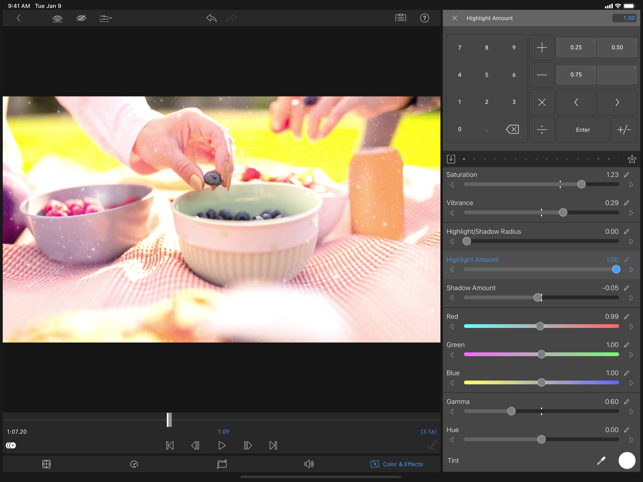Viewport: 643px width, 482px height.
Task: Expand the effects list options dropdown
Action: click(x=105, y=18)
